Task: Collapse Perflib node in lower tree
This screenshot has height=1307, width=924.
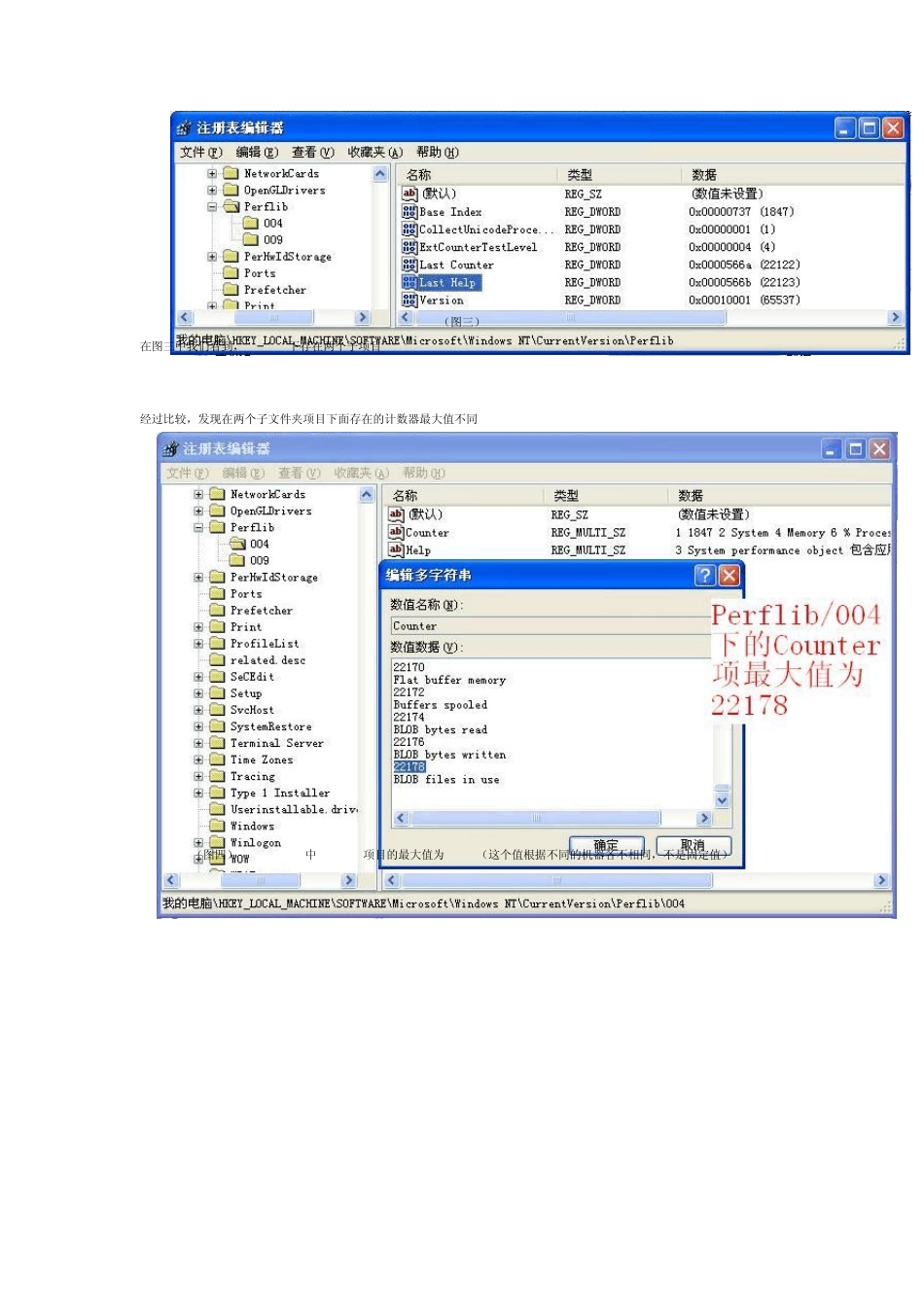Action: pyautogui.click(x=197, y=528)
